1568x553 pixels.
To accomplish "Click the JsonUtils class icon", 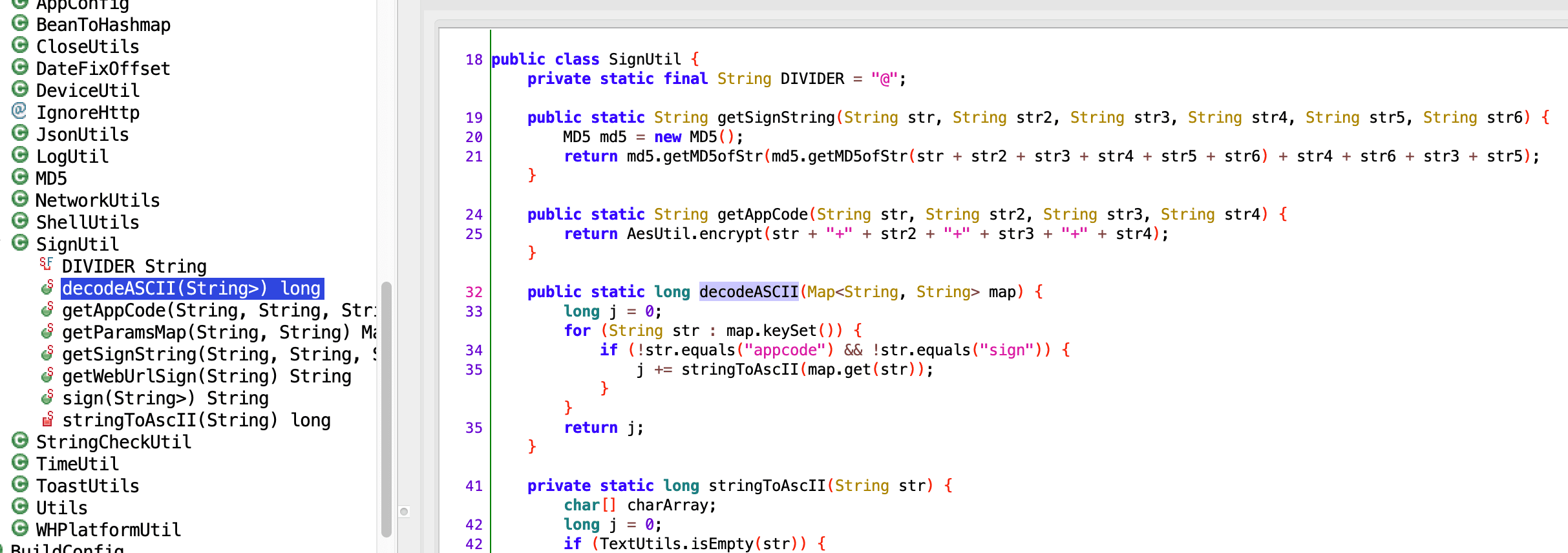I will click(x=20, y=134).
